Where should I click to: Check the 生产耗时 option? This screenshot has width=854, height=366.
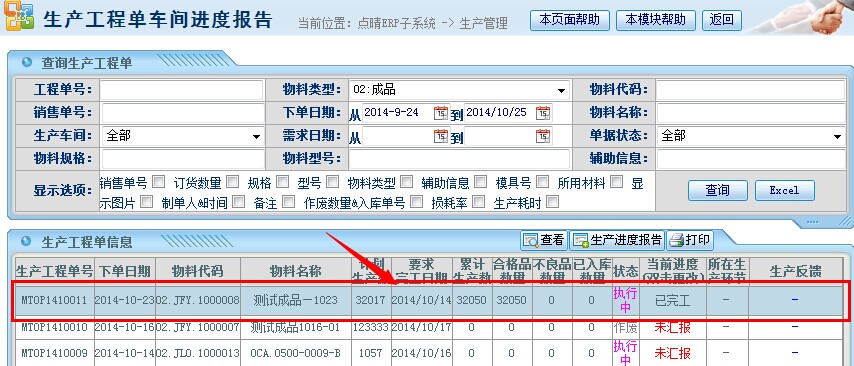[x=552, y=202]
